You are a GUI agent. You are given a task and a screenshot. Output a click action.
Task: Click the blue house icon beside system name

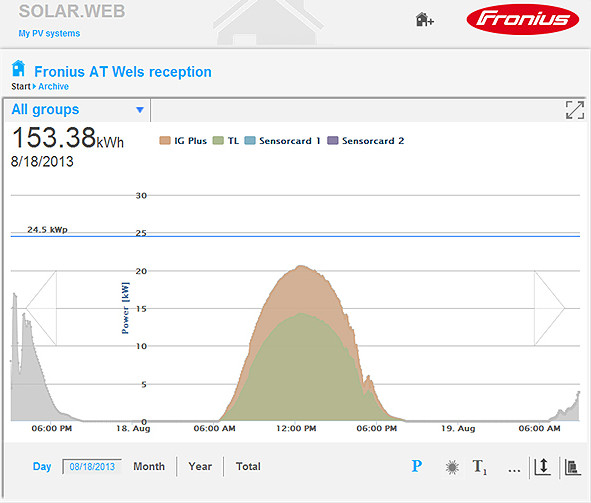[x=18, y=69]
